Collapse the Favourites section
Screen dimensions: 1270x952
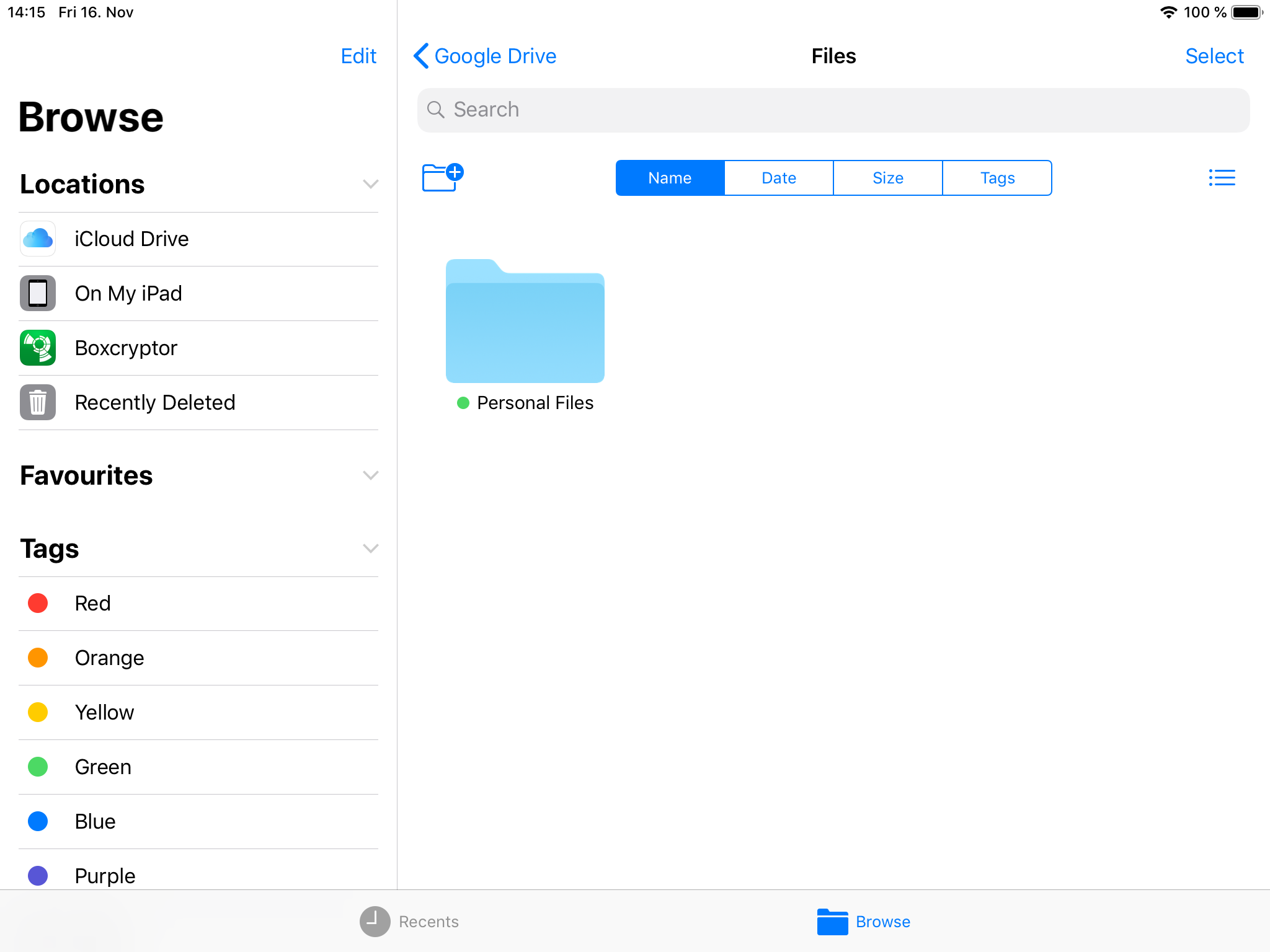(370, 476)
